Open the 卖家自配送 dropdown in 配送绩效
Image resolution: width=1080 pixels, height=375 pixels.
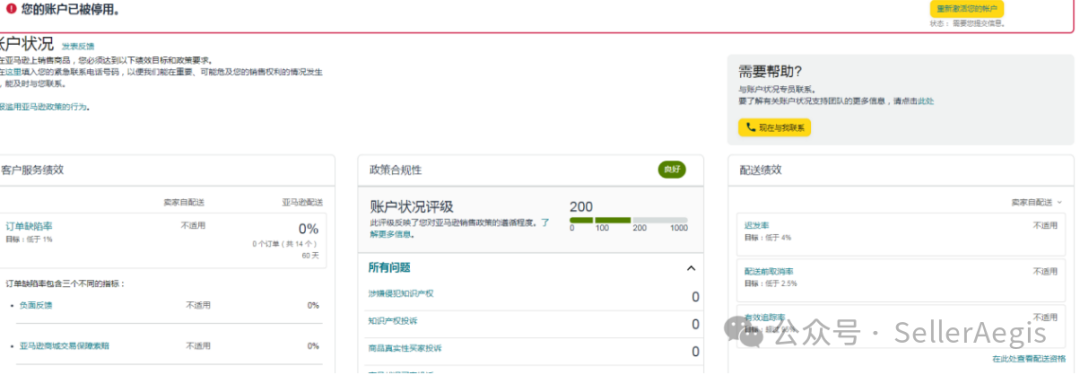(1036, 202)
